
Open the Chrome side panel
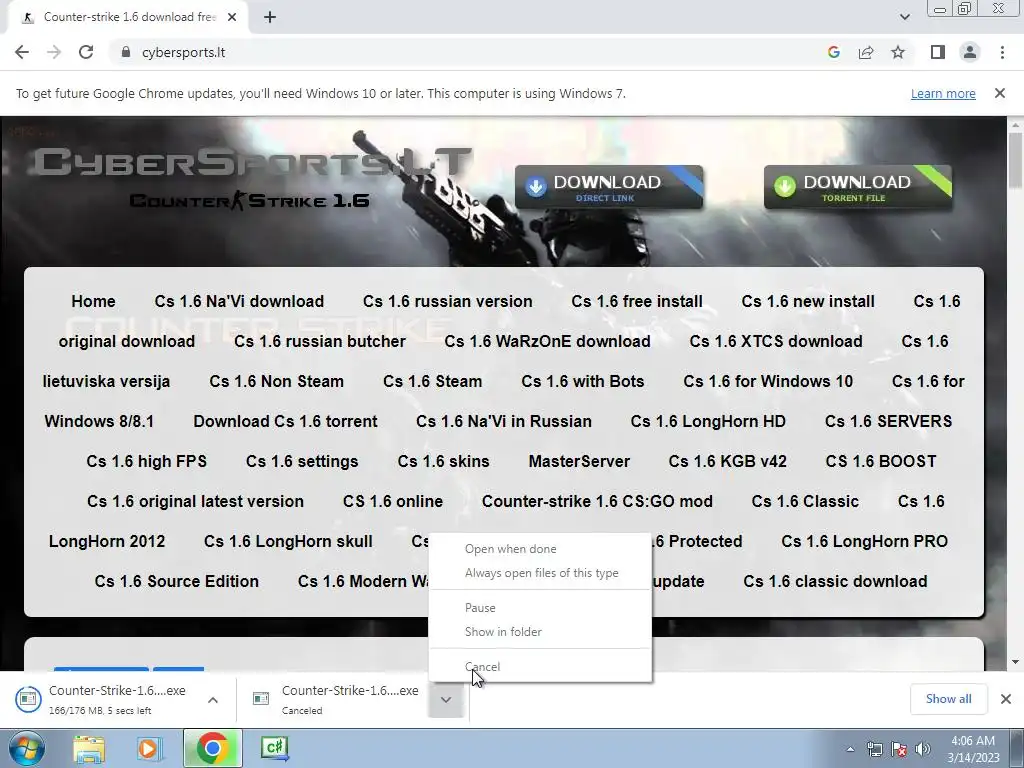pos(938,52)
